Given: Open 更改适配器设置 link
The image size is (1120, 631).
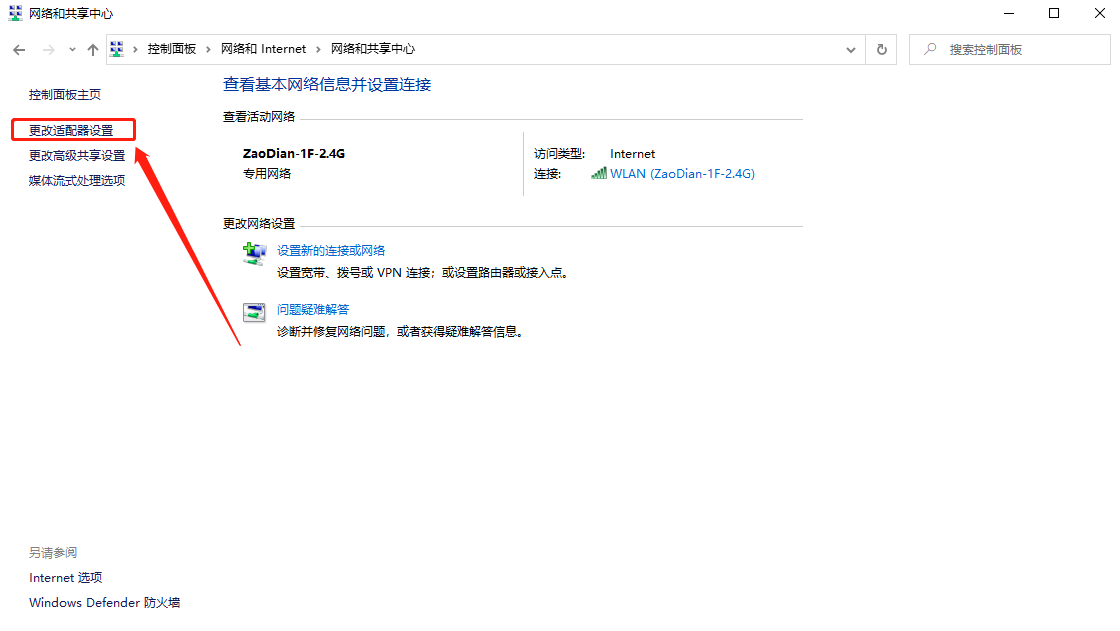Looking at the screenshot, I should (71, 130).
